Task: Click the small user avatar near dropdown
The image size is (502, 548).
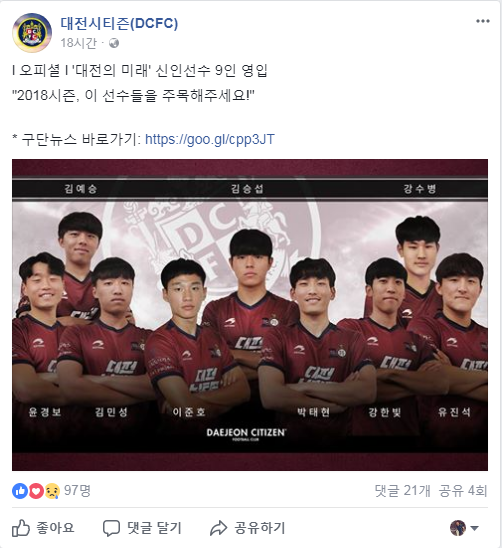Action: click(x=458, y=528)
